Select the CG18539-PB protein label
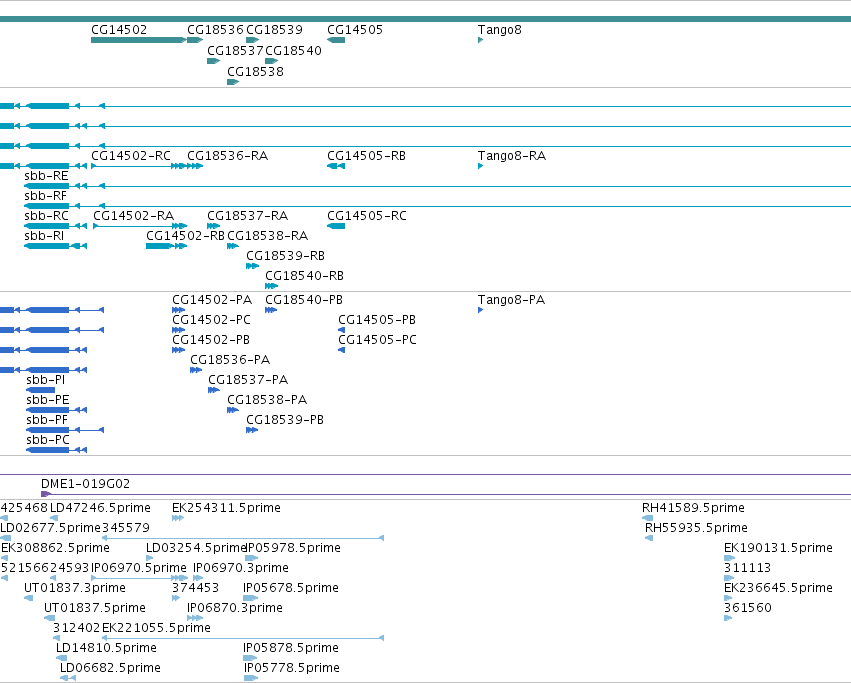 tap(285, 420)
